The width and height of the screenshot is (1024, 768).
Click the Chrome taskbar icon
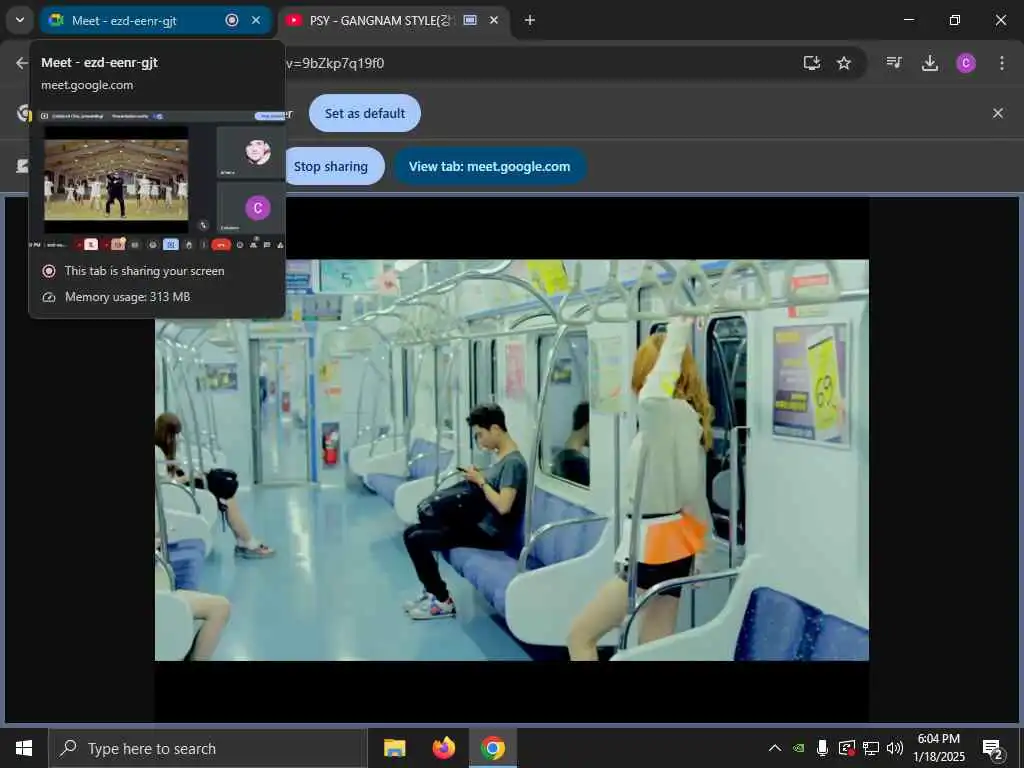click(x=493, y=748)
